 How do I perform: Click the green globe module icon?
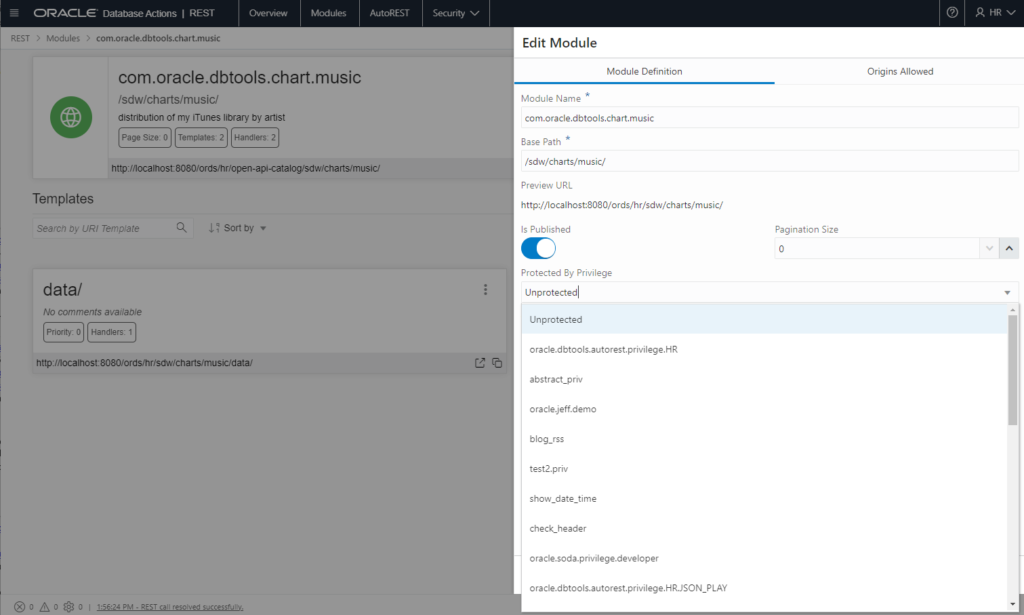[x=71, y=118]
